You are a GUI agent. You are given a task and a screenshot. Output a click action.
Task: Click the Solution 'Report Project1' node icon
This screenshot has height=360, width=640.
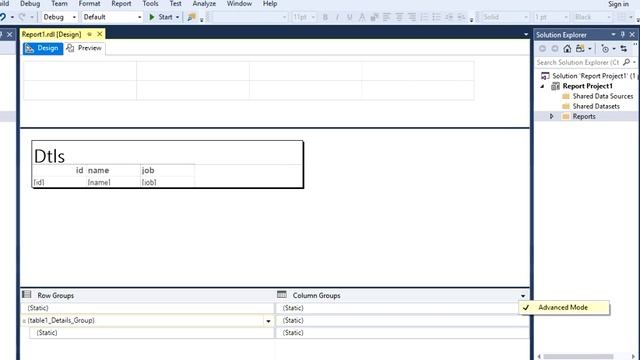point(545,76)
